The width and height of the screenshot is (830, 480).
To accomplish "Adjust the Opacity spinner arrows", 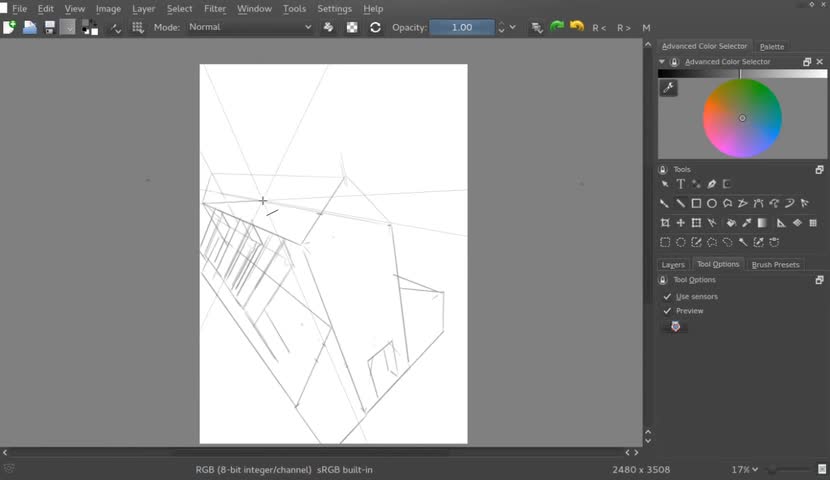I will pyautogui.click(x=501, y=28).
